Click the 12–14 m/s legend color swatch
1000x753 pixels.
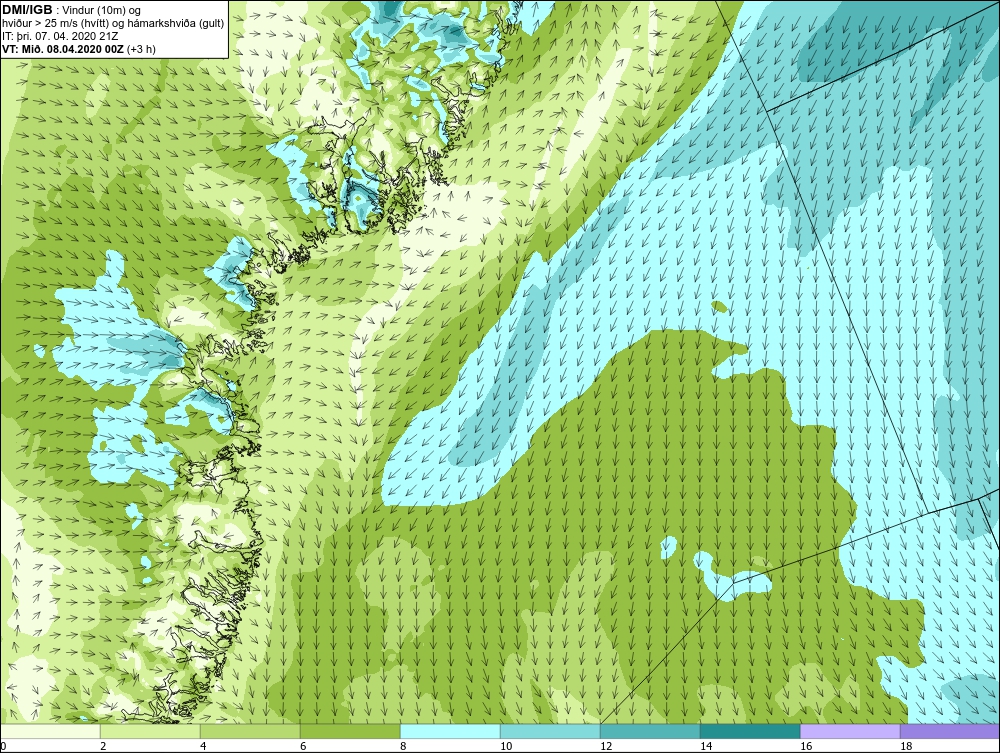[x=650, y=731]
